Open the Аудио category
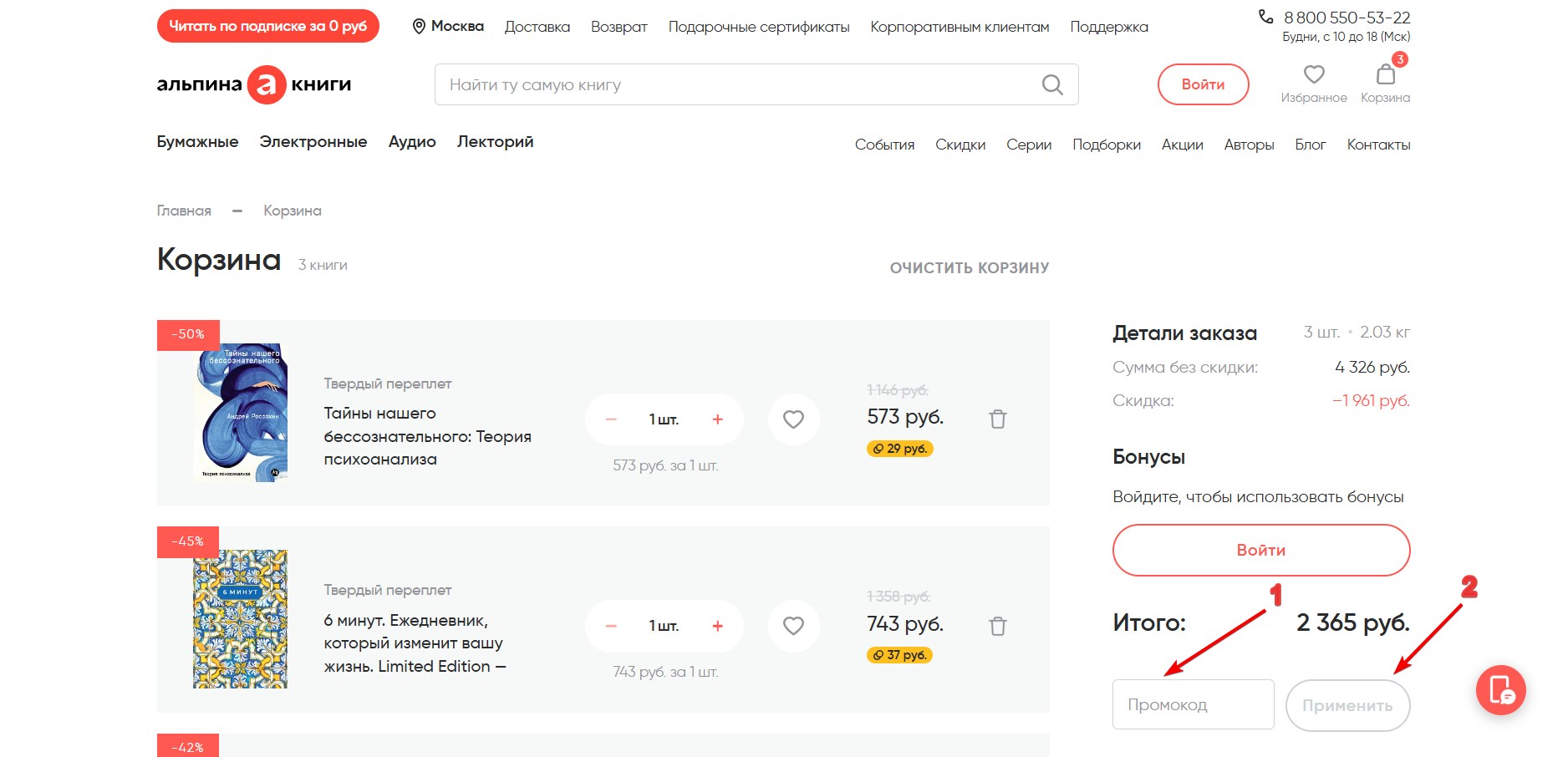The image size is (1568, 757). pos(412,142)
